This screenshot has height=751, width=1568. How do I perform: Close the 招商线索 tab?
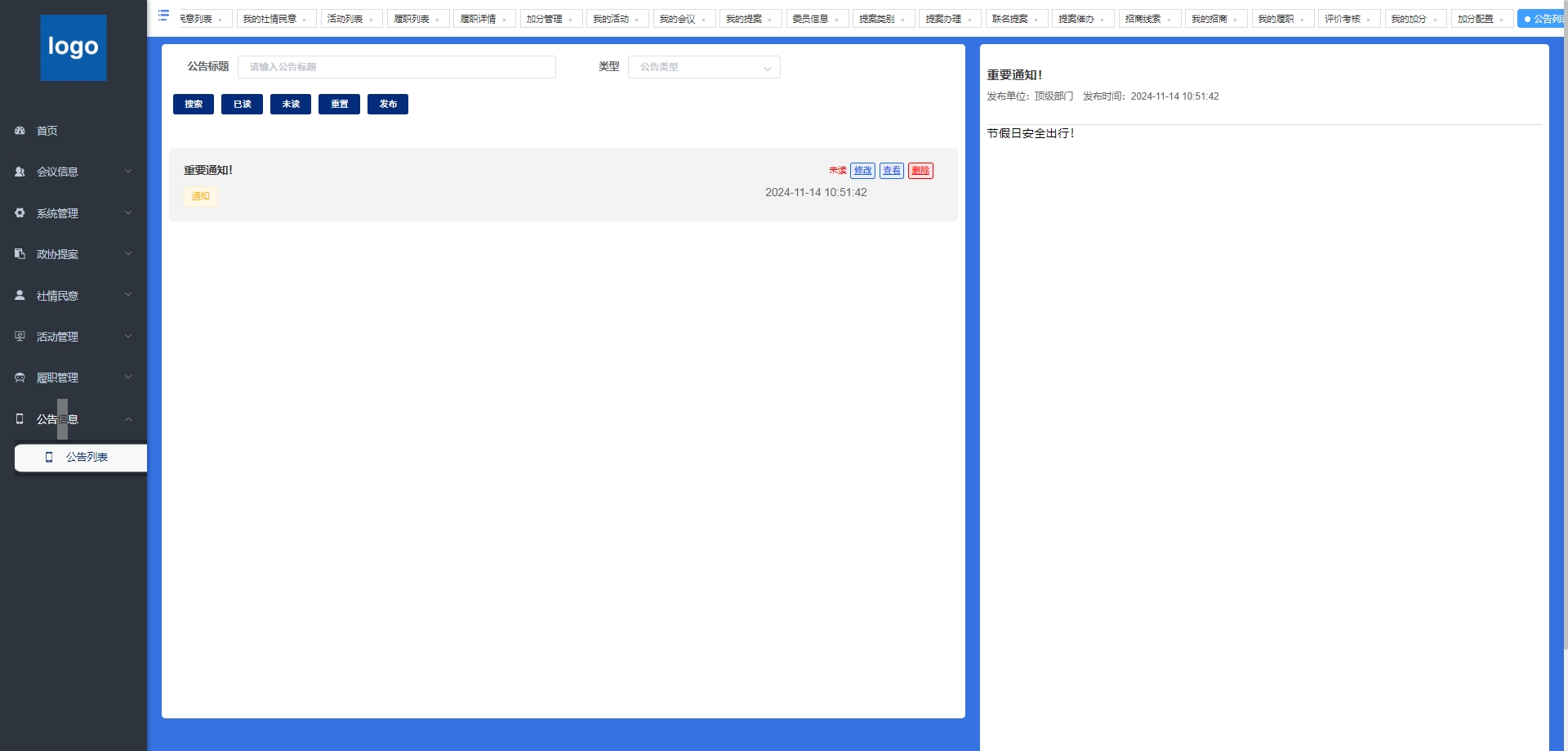click(x=1169, y=20)
